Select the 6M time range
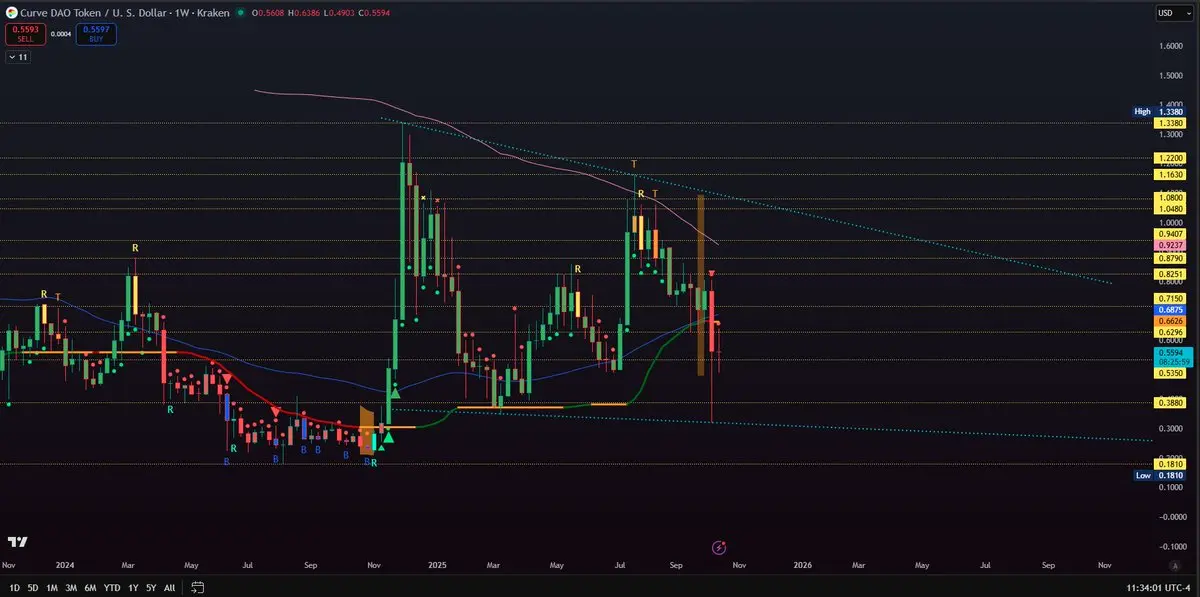This screenshot has width=1200, height=597. click(90, 587)
